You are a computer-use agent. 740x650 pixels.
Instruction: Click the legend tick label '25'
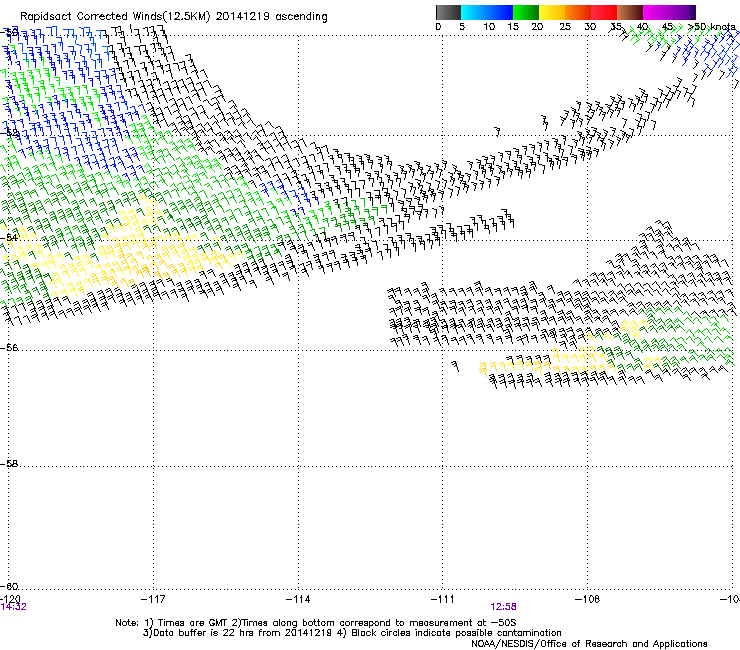(565, 27)
